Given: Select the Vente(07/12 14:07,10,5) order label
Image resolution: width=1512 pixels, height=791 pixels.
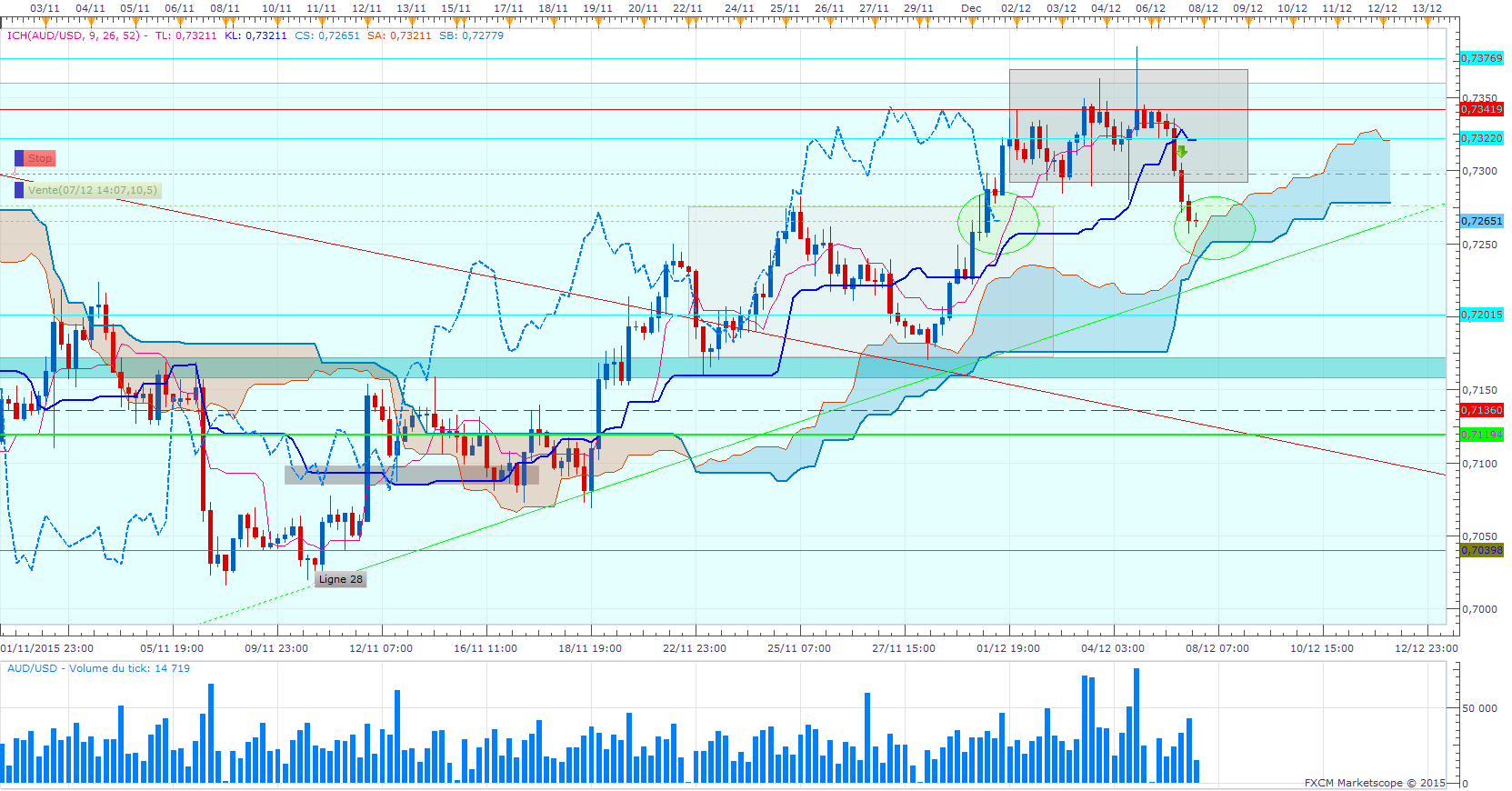Looking at the screenshot, I should tap(93, 190).
